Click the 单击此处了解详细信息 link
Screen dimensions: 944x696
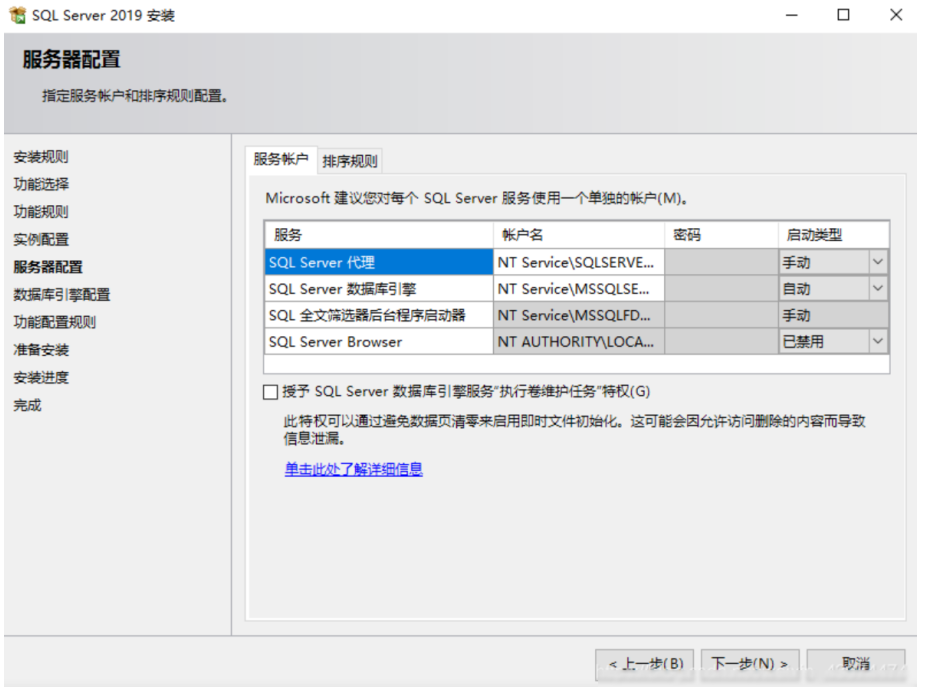(353, 469)
